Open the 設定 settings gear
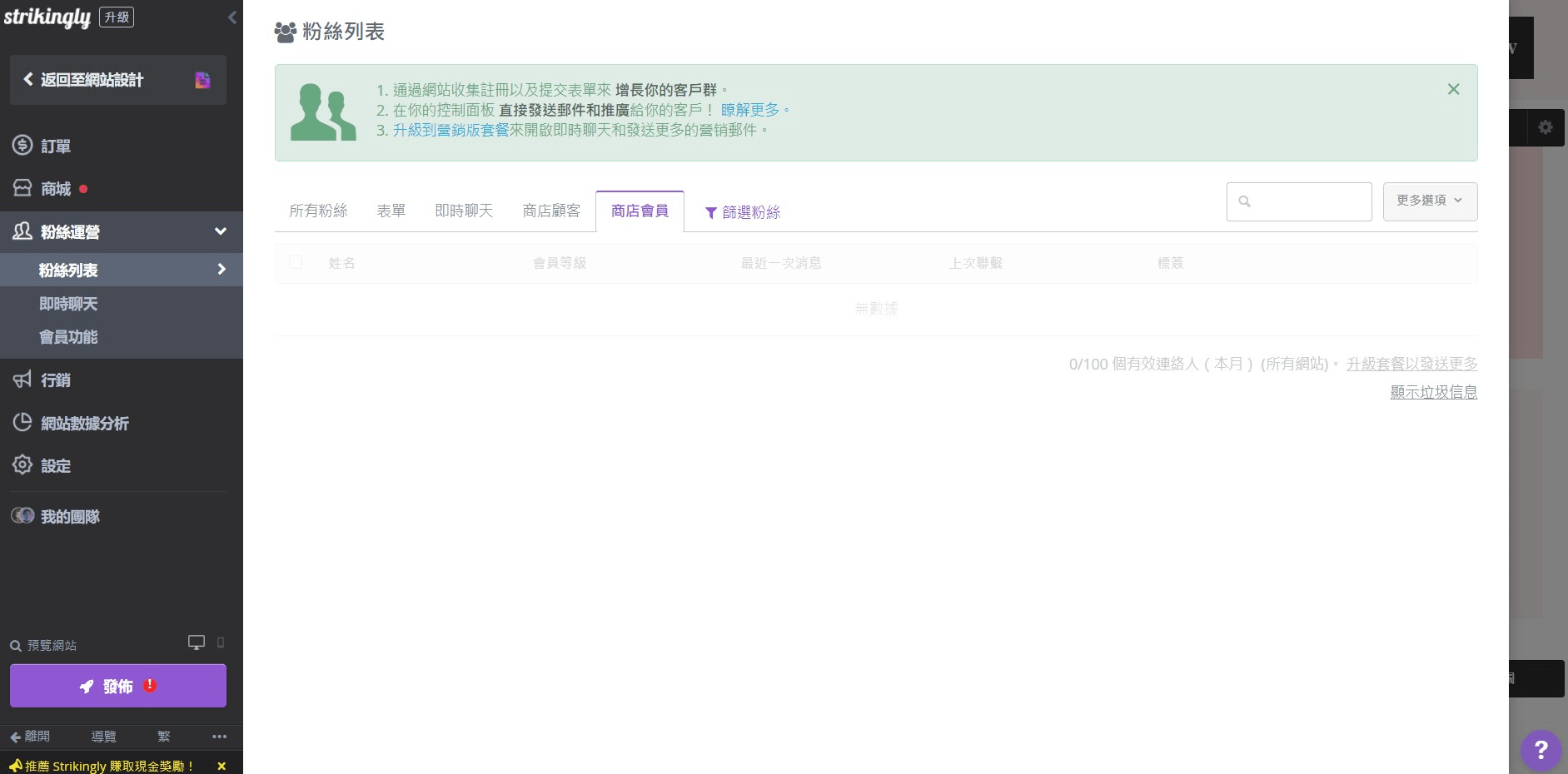 pyautogui.click(x=56, y=465)
